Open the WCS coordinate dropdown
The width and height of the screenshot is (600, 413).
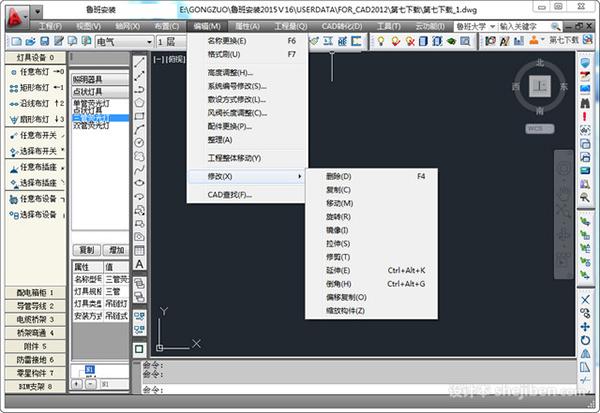540,129
